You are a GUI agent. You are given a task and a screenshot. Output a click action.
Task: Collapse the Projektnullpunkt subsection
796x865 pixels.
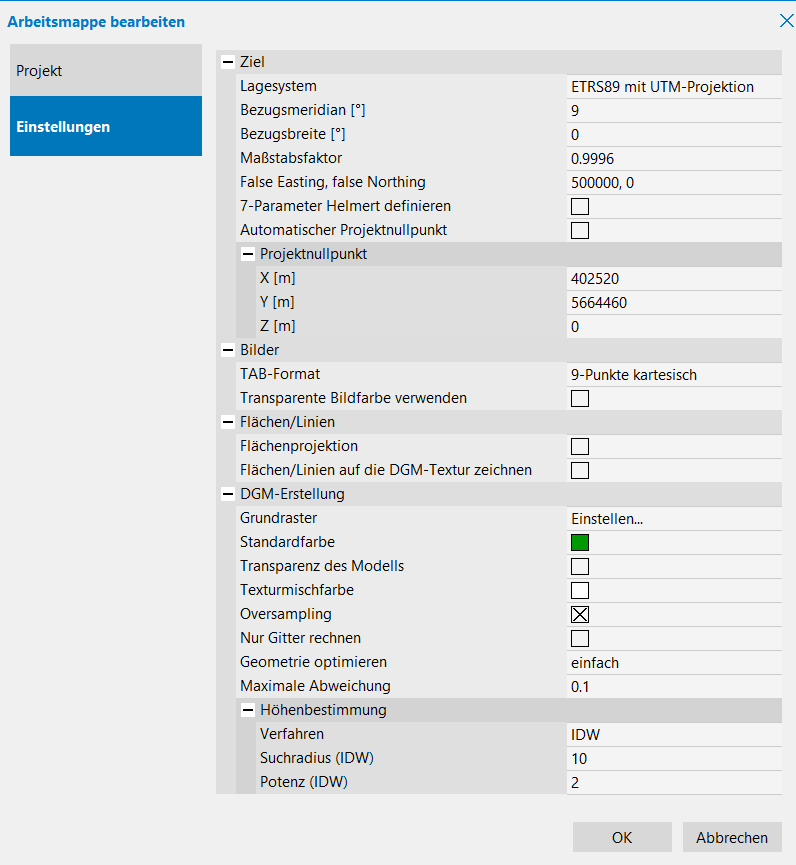248,254
